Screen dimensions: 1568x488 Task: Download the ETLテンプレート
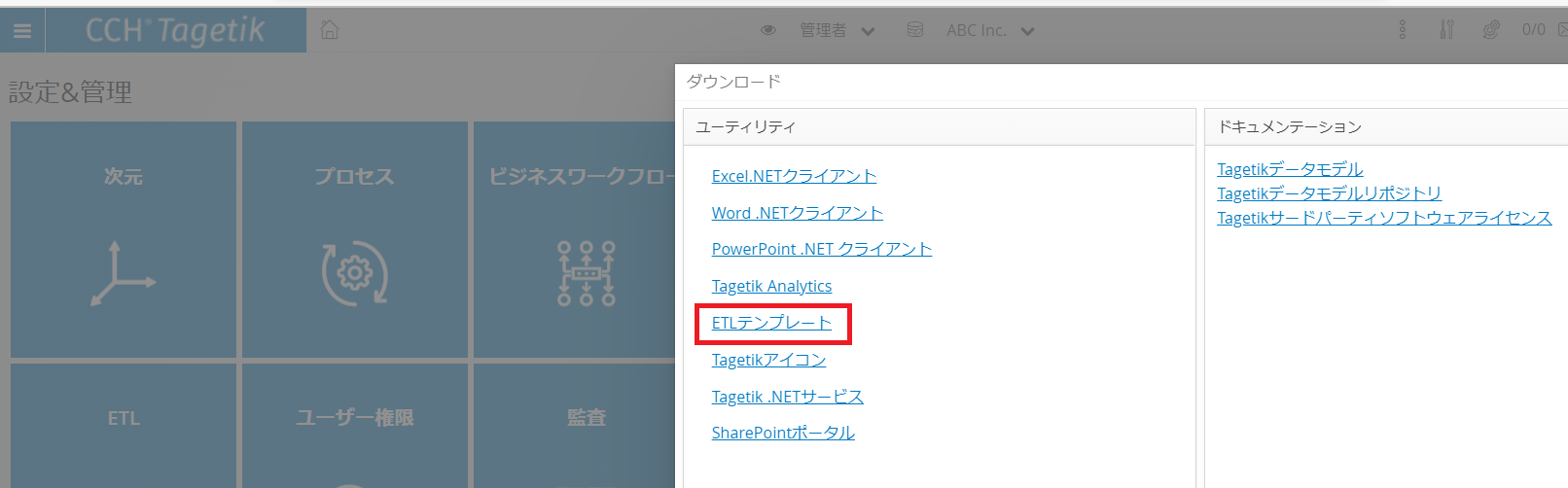pyautogui.click(x=771, y=323)
